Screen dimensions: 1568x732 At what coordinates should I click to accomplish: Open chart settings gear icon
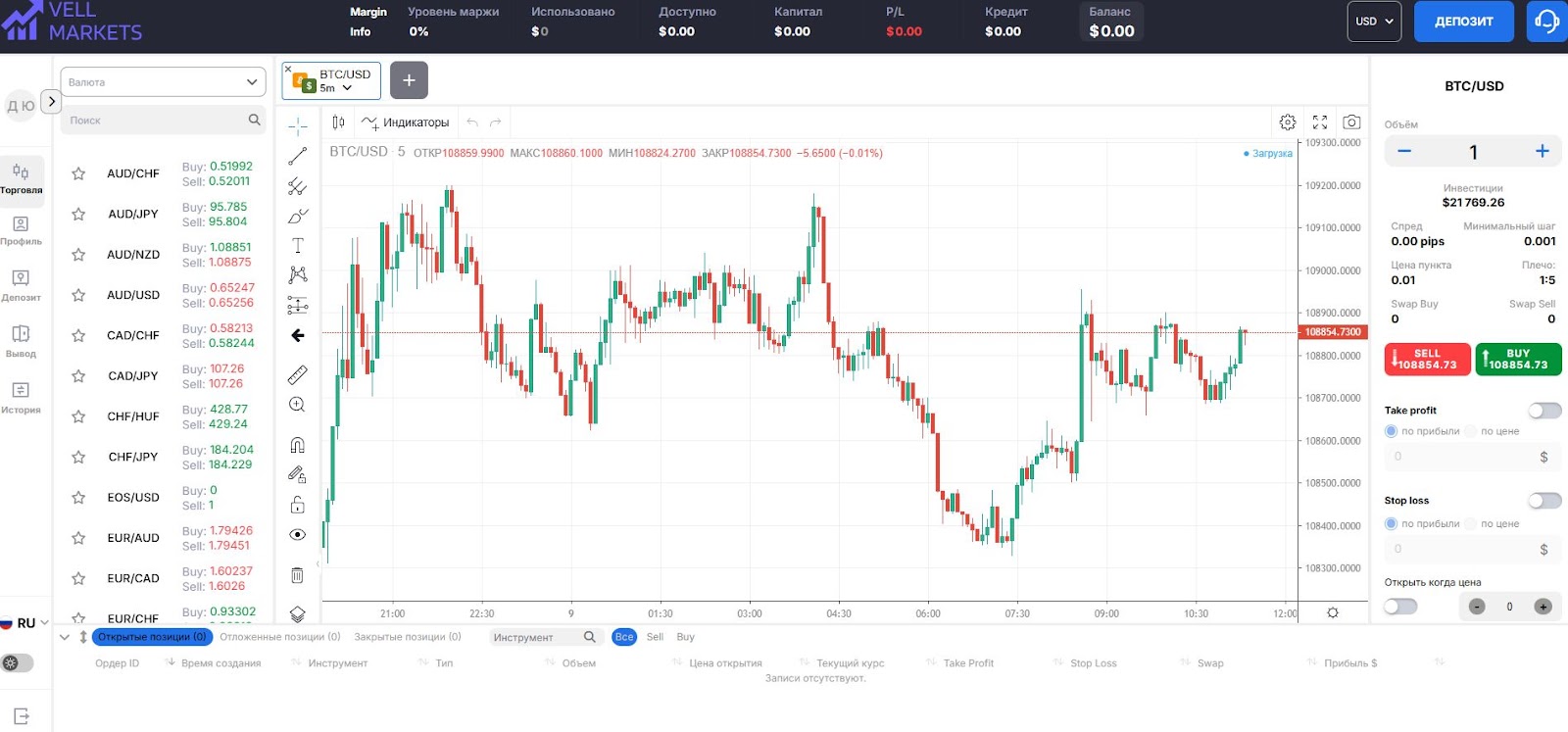tap(1288, 122)
